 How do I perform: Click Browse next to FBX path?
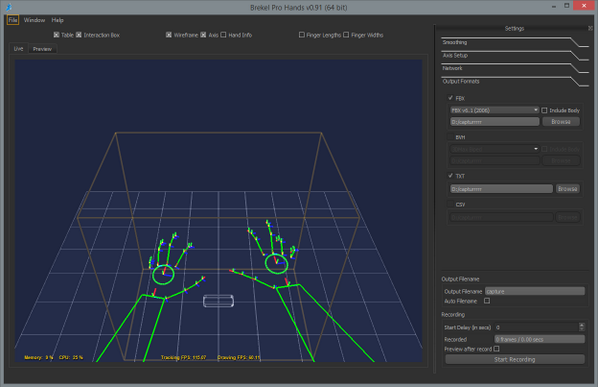561,122
